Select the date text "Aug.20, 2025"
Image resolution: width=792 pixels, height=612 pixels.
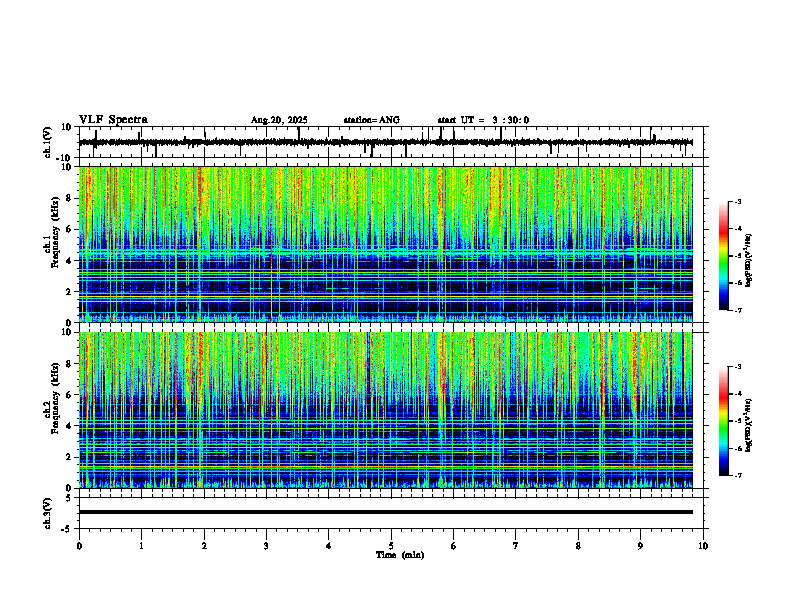point(279,120)
